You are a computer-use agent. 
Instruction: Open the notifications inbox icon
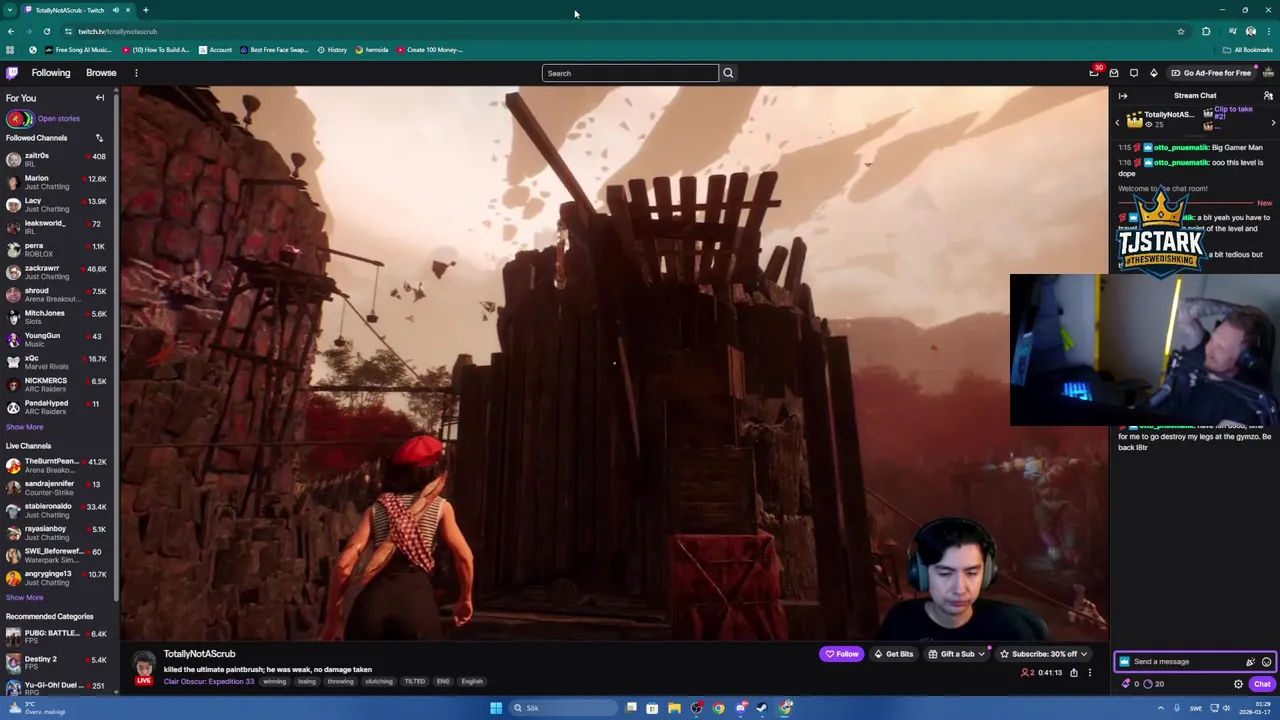pos(1114,73)
